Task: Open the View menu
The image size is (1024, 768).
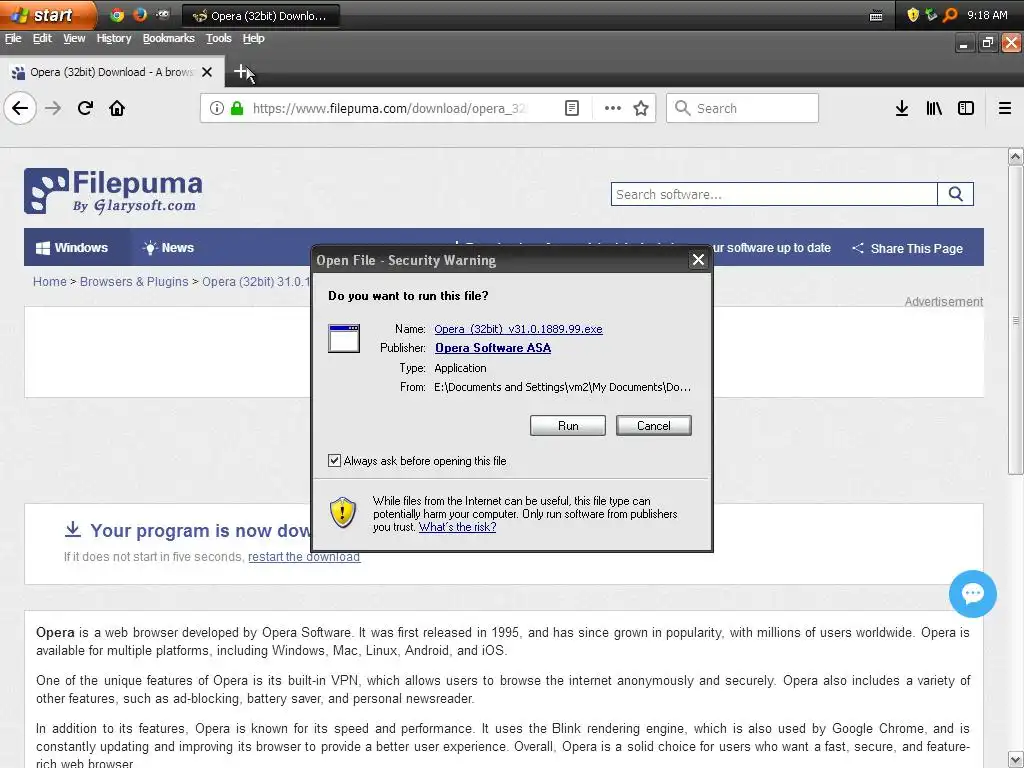Action: [x=74, y=39]
